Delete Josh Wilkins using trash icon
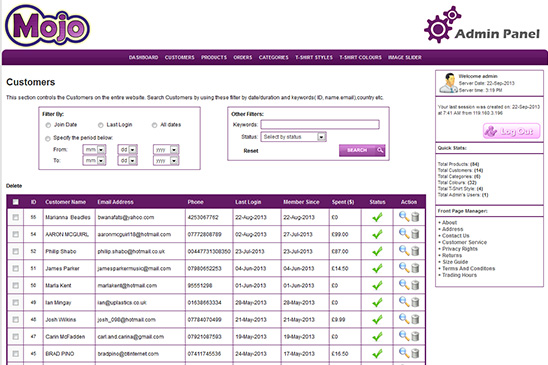The width and height of the screenshot is (548, 365). [x=415, y=319]
